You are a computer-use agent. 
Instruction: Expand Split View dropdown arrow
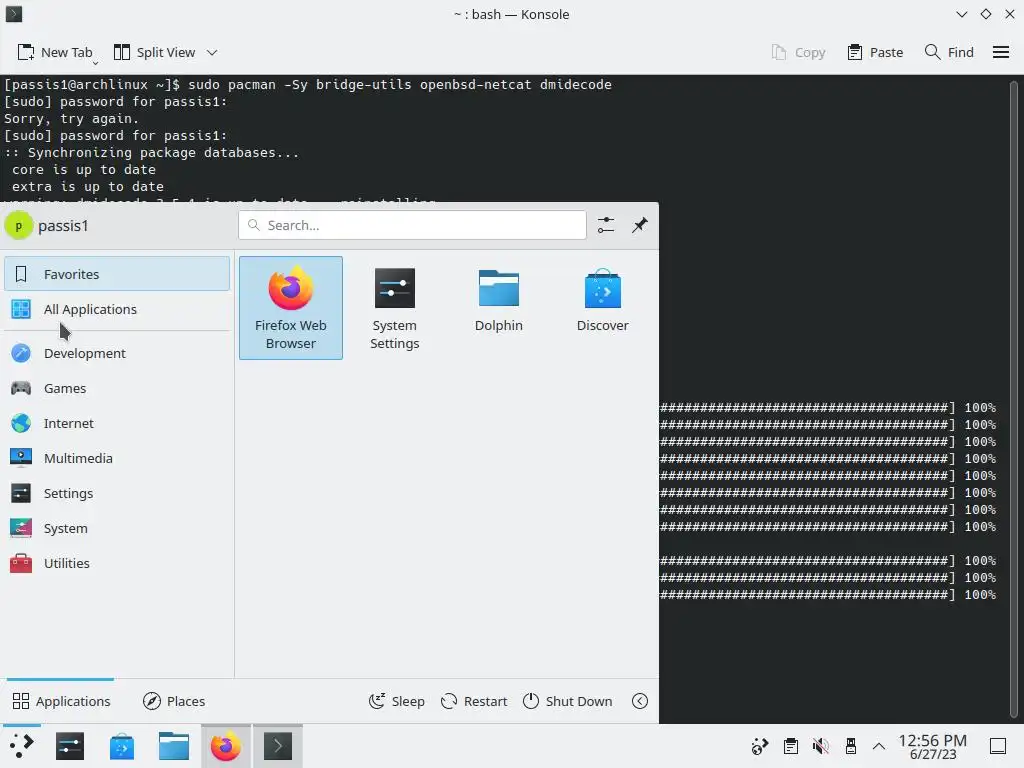click(212, 52)
